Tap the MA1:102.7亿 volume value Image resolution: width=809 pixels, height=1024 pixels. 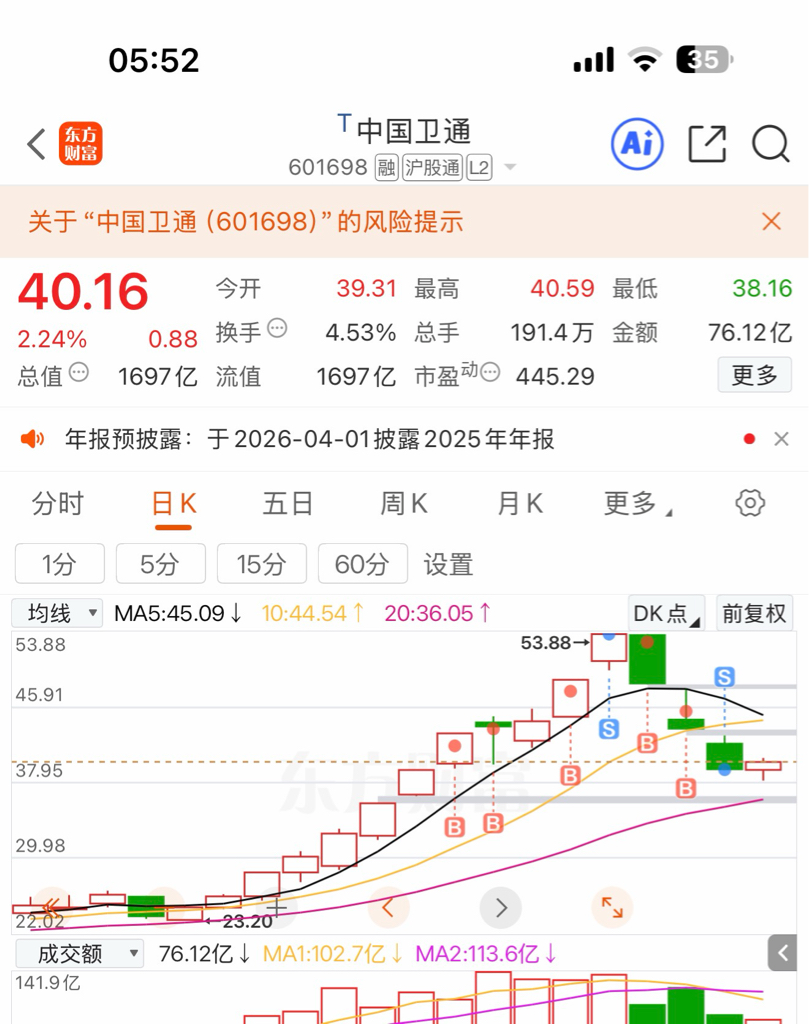click(x=333, y=954)
